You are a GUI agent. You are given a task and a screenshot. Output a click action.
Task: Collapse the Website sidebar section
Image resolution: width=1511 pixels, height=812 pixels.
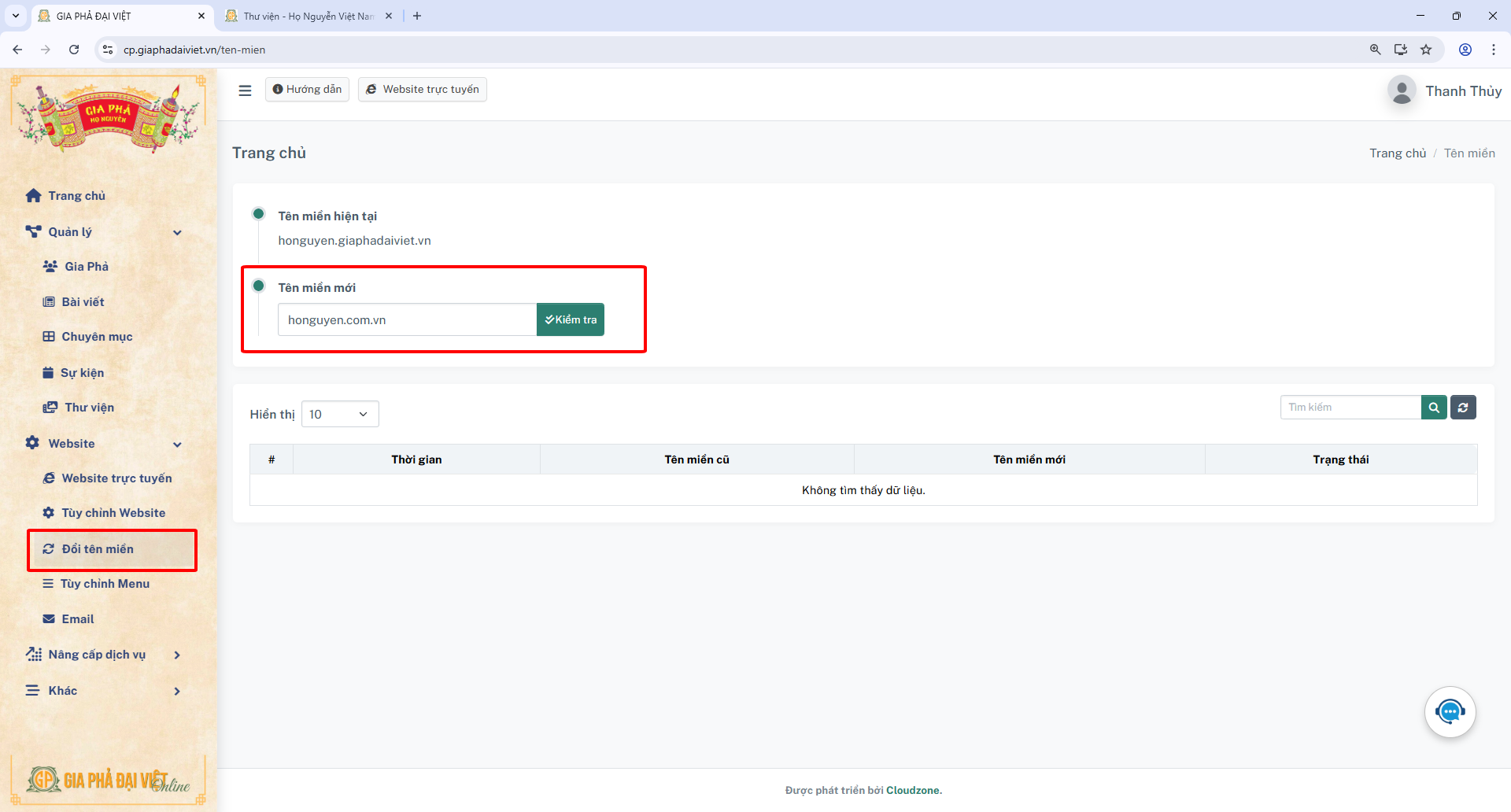tap(177, 444)
